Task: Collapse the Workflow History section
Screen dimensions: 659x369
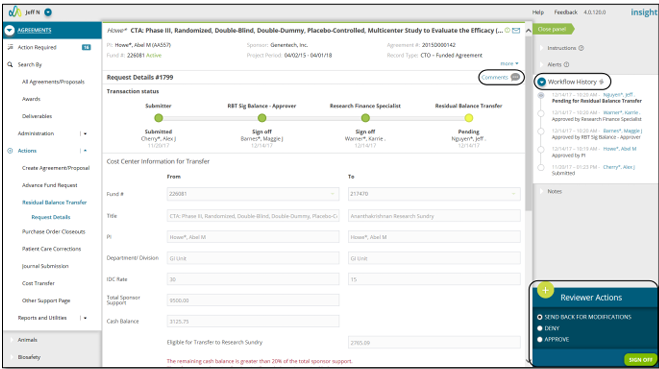Action: tap(541, 82)
